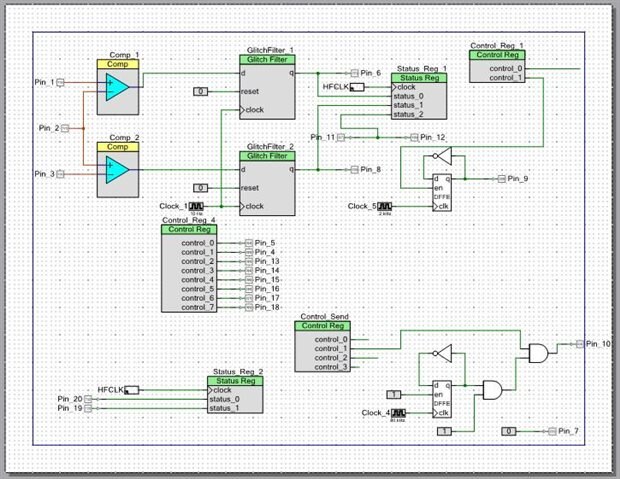
Task: Click the Pin_6 output terminal
Action: [x=354, y=73]
